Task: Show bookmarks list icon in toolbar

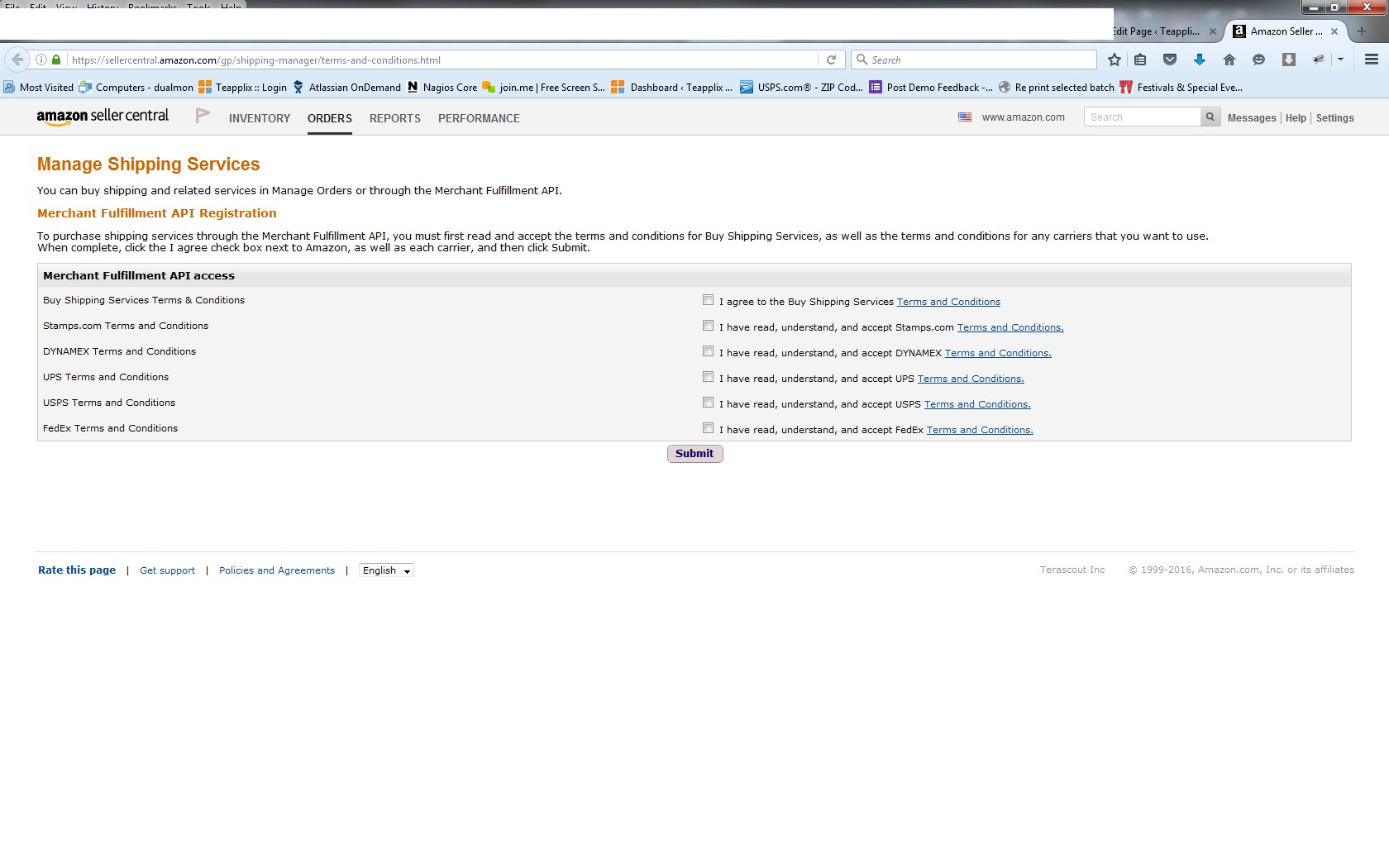Action: (x=1140, y=60)
